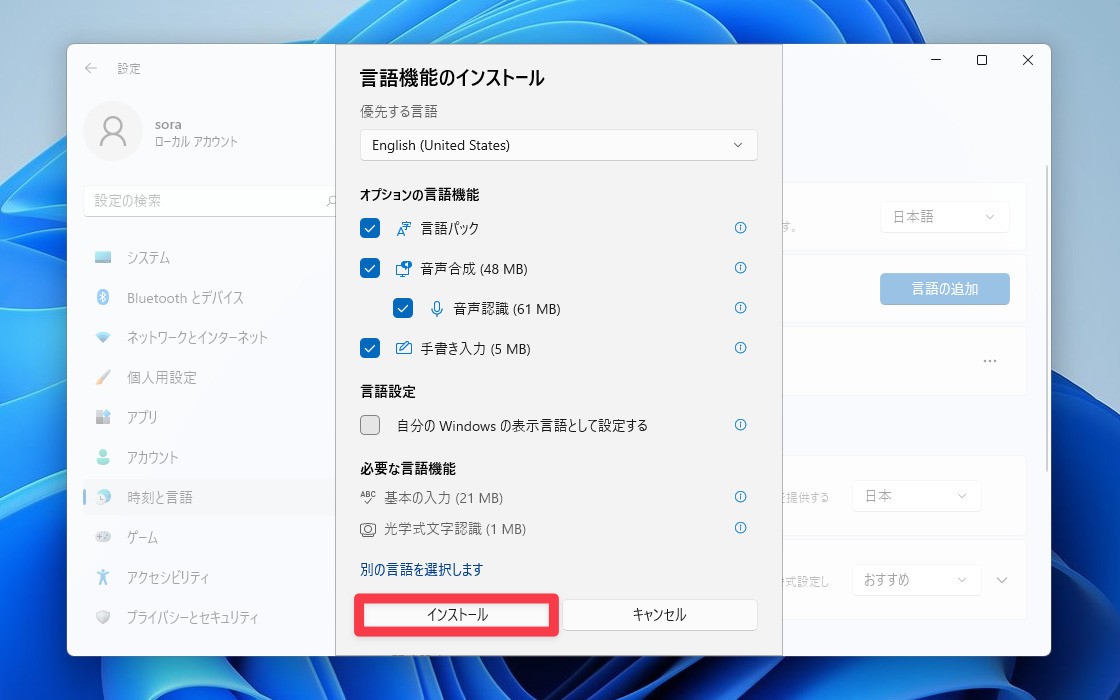Open info icon for Windows の表示言語 setting
The height and width of the screenshot is (700, 1120).
click(741, 425)
